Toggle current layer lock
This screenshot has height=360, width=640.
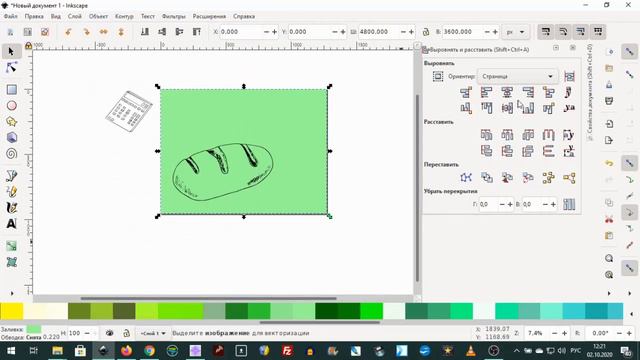[127, 333]
